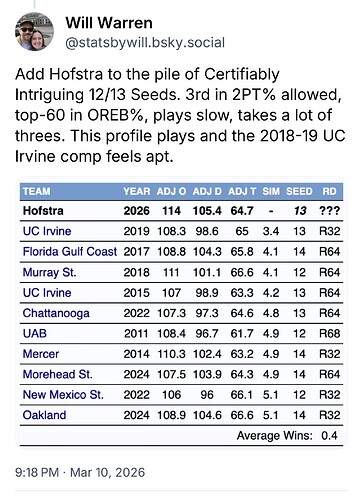Click the UC Irvine 2015 team link
363x499 pixels.
(x=47, y=293)
